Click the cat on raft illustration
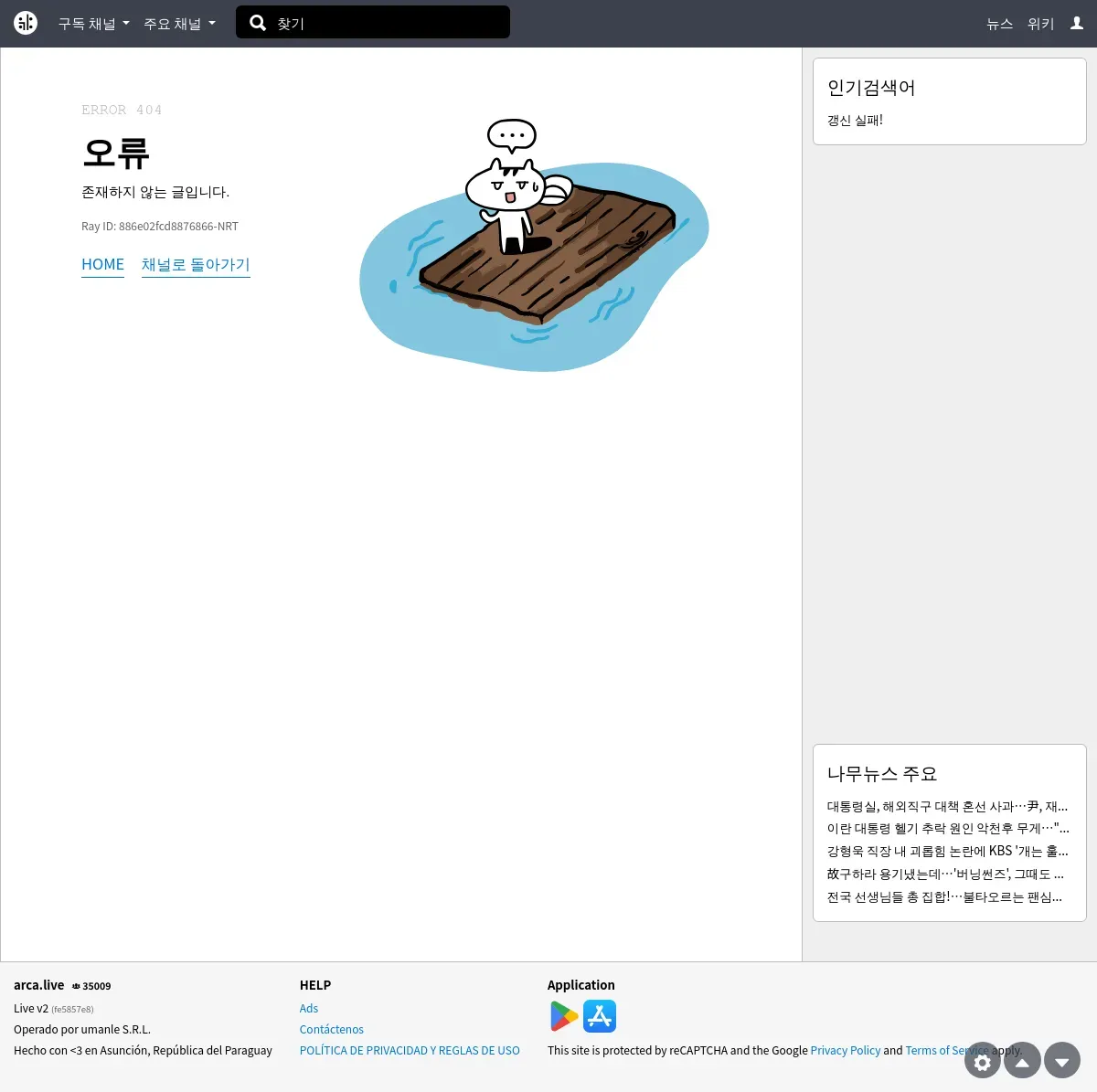 pos(535,245)
